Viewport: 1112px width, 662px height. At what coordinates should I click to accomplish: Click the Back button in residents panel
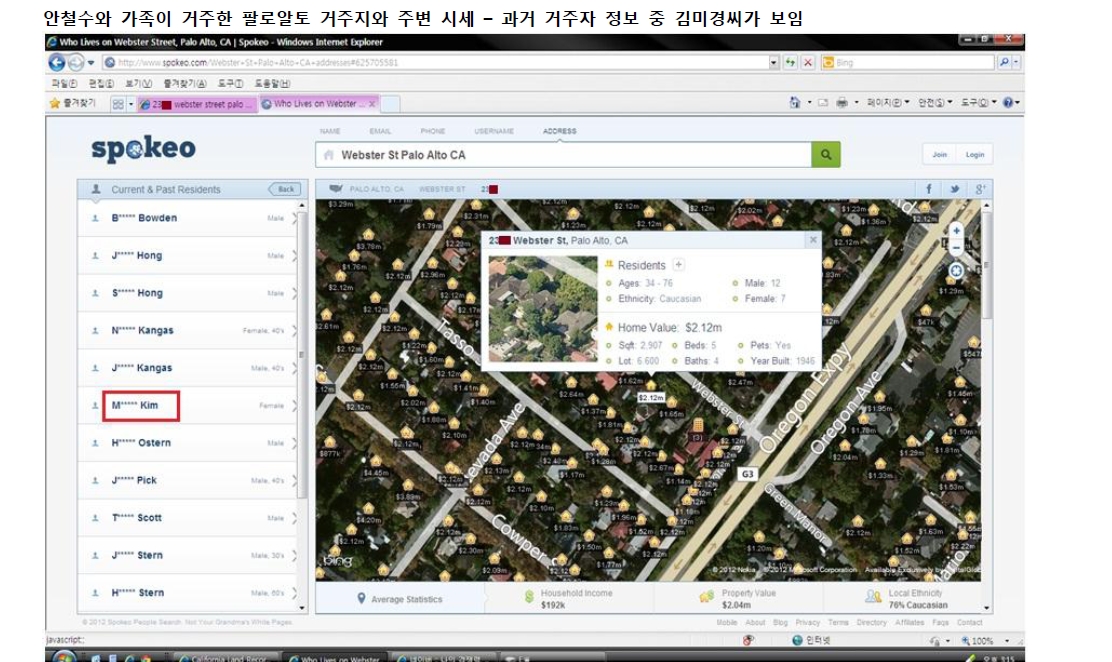(x=285, y=189)
